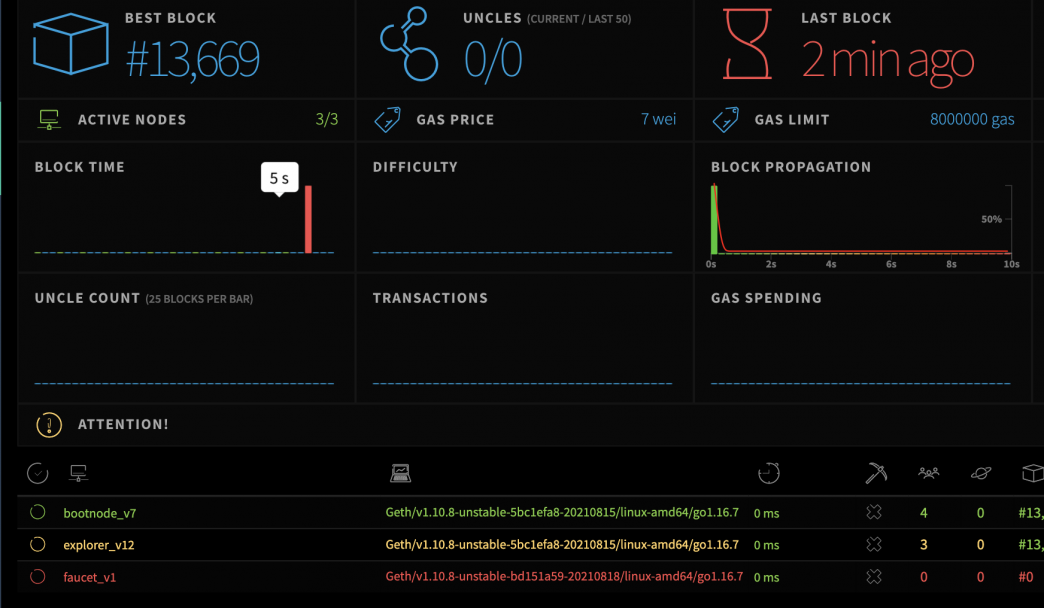The width and height of the screenshot is (1044, 608).
Task: Sort by node name monitor icon
Action: (78, 473)
